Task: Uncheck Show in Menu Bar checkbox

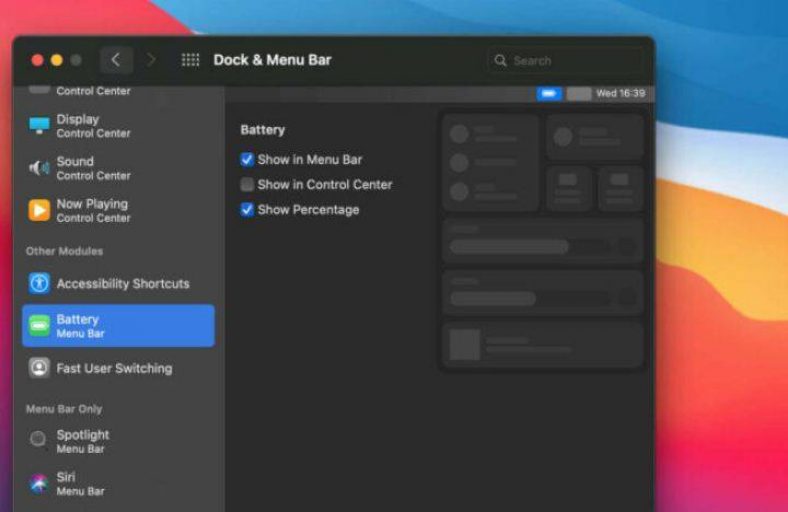Action: 247,159
